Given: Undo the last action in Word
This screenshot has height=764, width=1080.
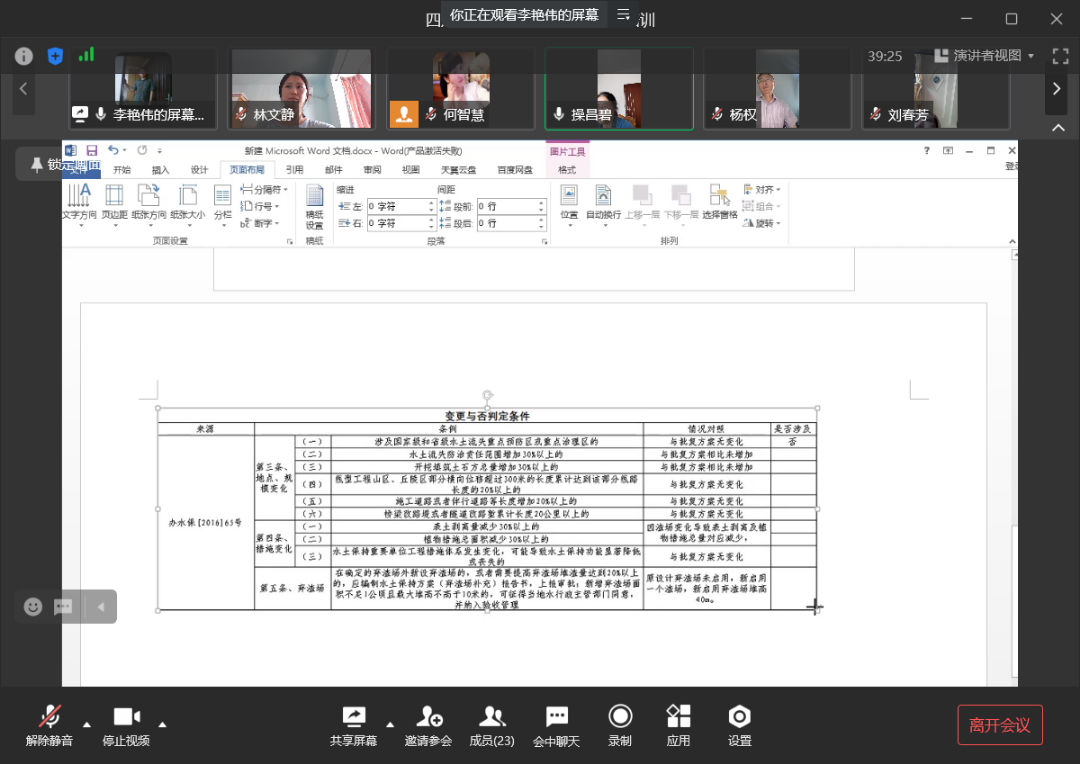Looking at the screenshot, I should coord(113,150).
